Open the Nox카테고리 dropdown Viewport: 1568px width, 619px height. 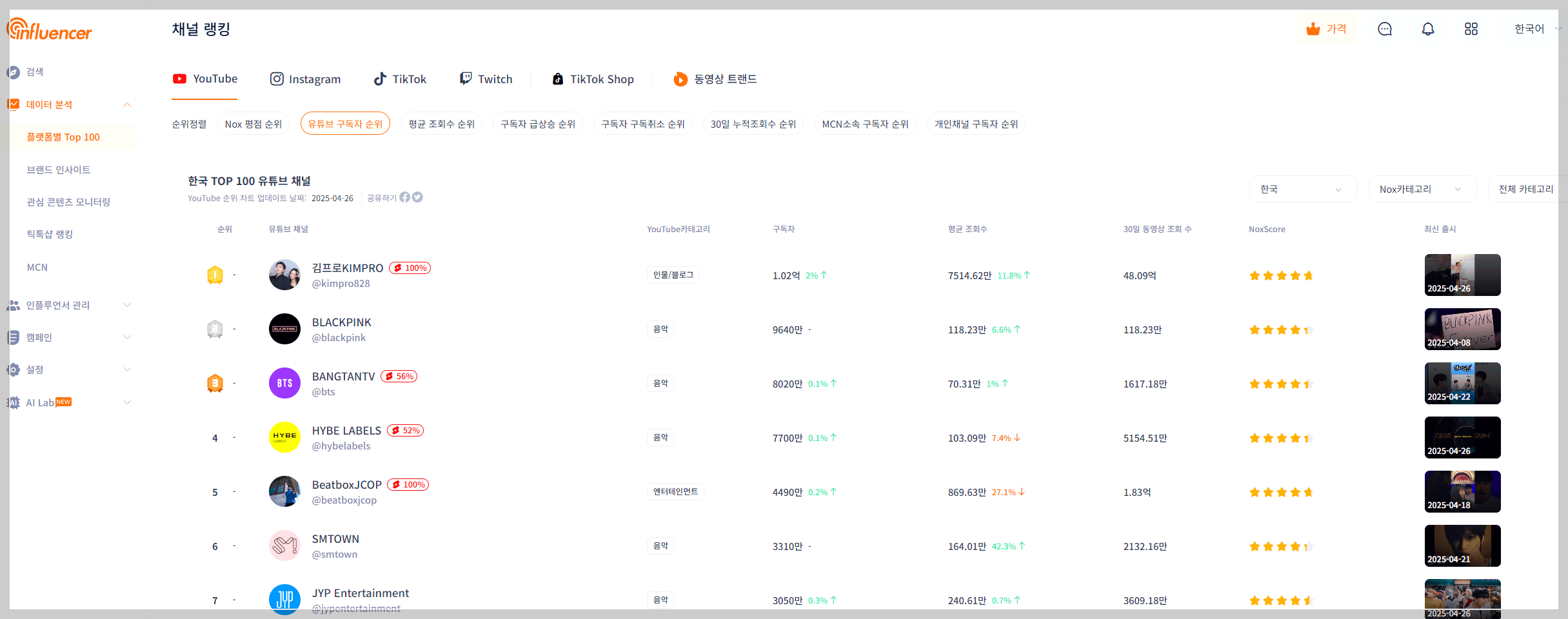1422,189
